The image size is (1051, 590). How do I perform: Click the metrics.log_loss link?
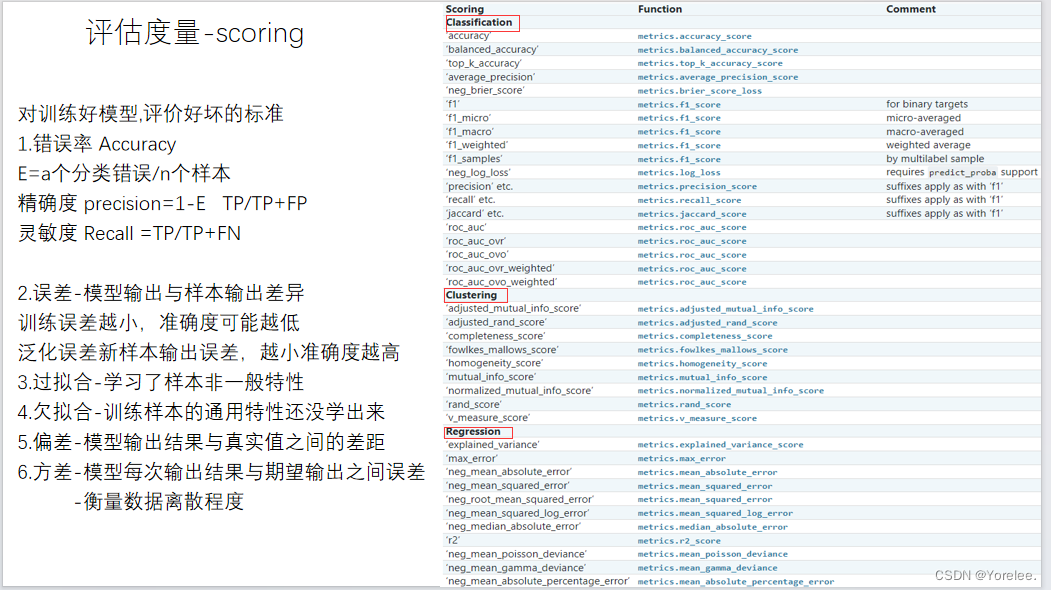pyautogui.click(x=679, y=173)
